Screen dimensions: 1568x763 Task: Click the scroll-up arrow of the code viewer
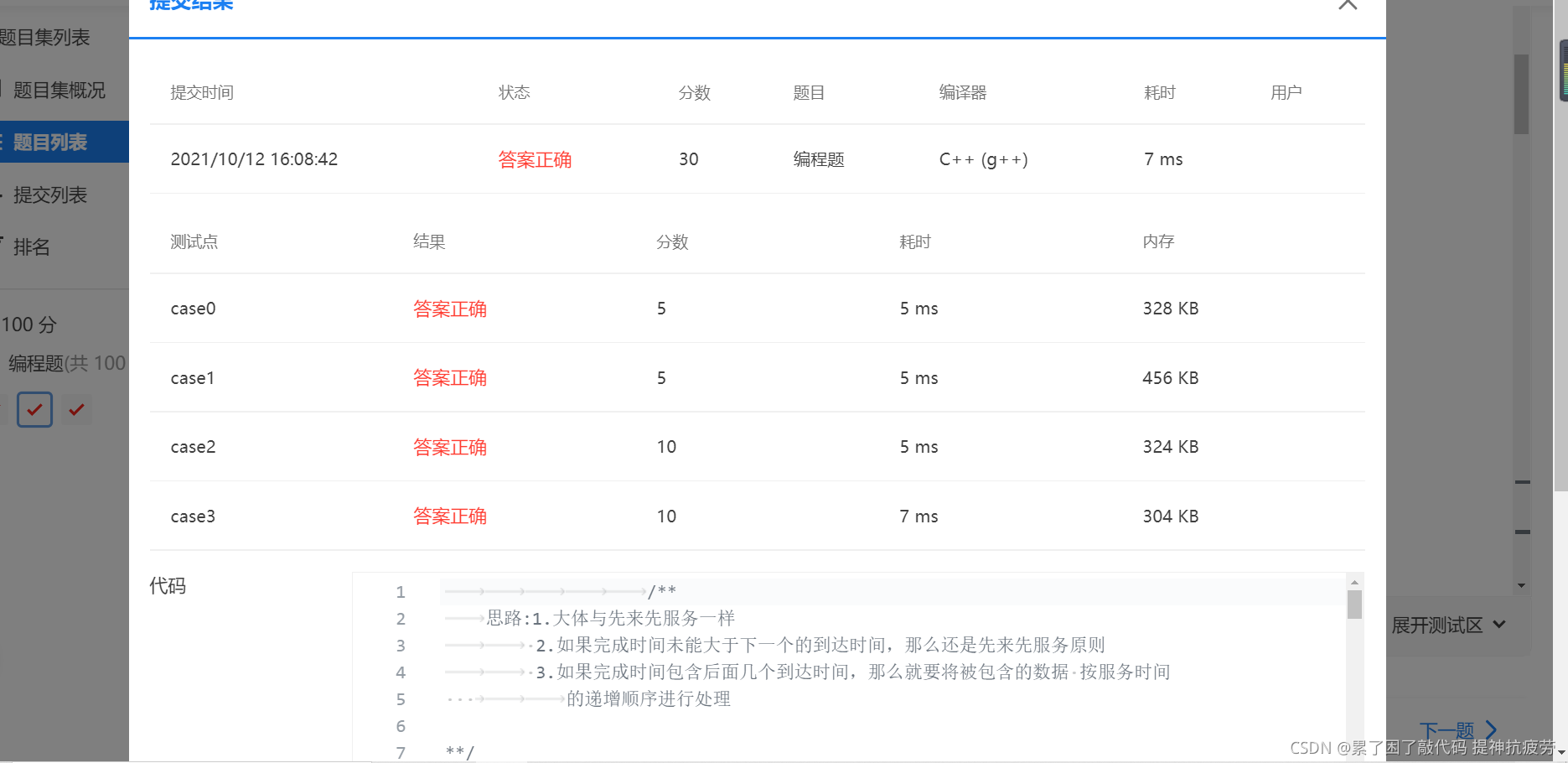click(x=1354, y=582)
